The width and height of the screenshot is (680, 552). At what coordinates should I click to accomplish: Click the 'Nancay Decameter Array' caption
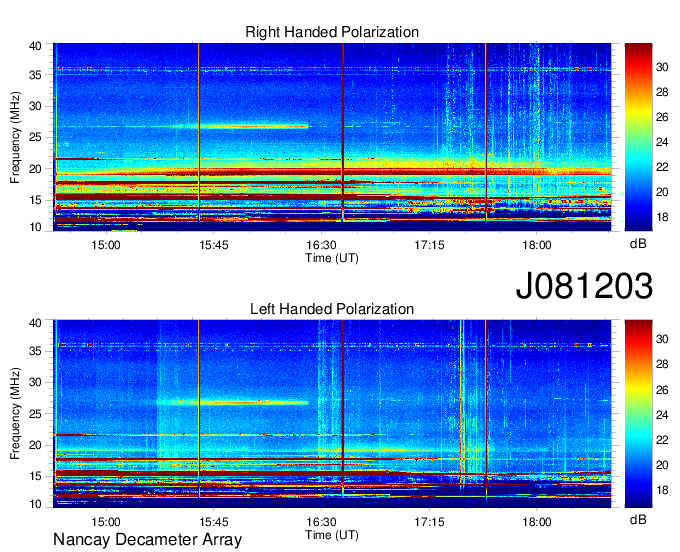coord(147,540)
